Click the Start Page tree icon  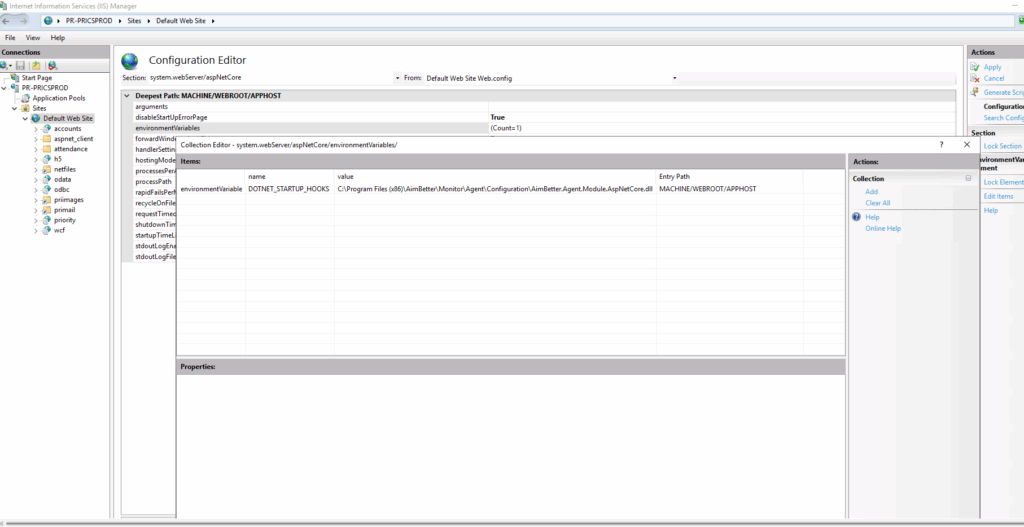point(16,78)
